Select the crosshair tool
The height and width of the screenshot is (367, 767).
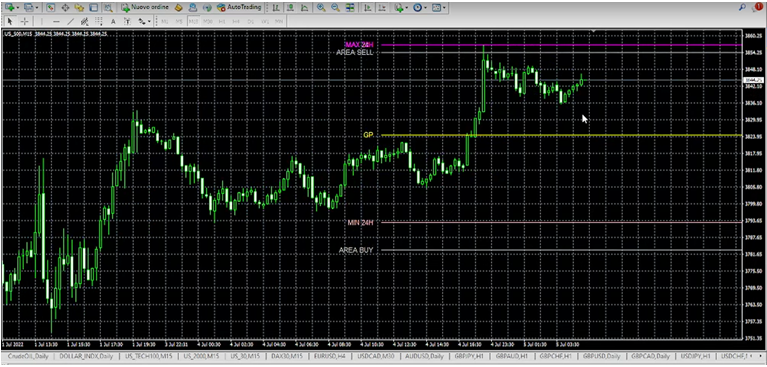tap(24, 21)
